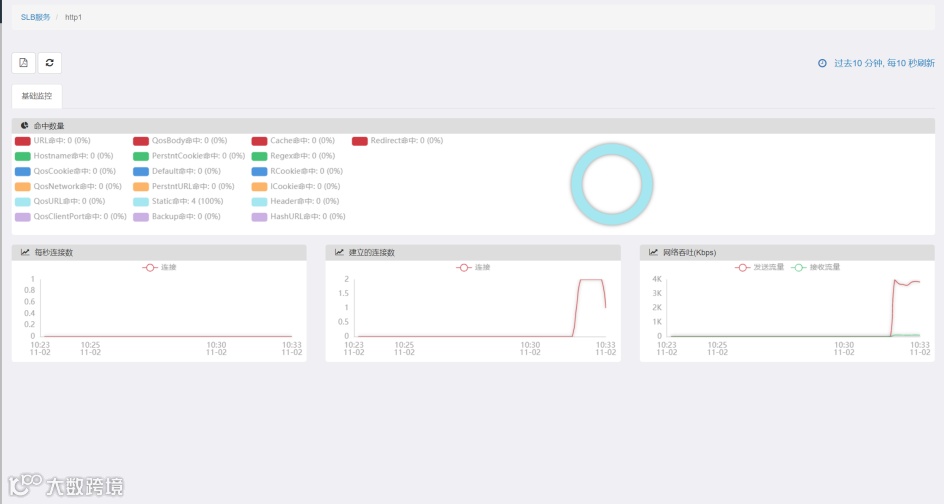Click the clock icon beside refresh interval
This screenshot has height=504, width=944.
[822, 63]
